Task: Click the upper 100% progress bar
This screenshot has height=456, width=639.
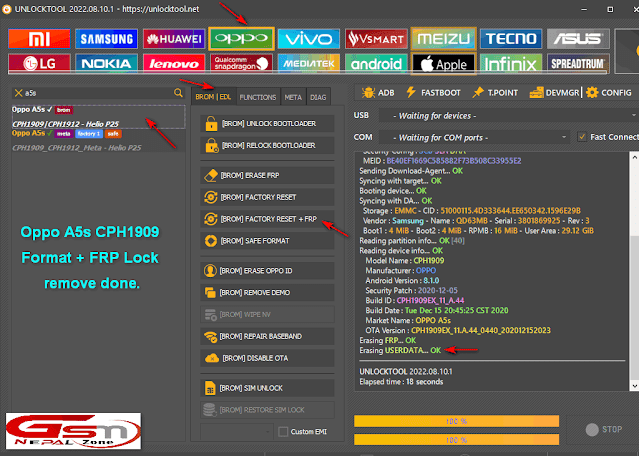Action: pos(456,421)
